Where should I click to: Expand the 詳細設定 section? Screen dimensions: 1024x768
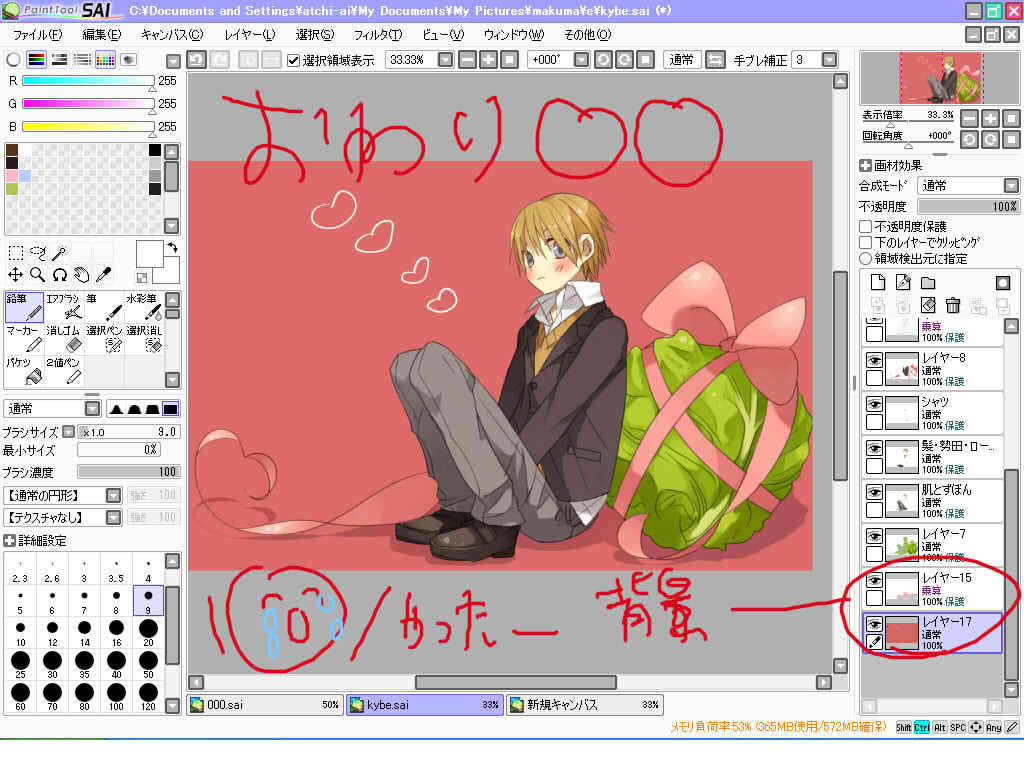click(10, 540)
